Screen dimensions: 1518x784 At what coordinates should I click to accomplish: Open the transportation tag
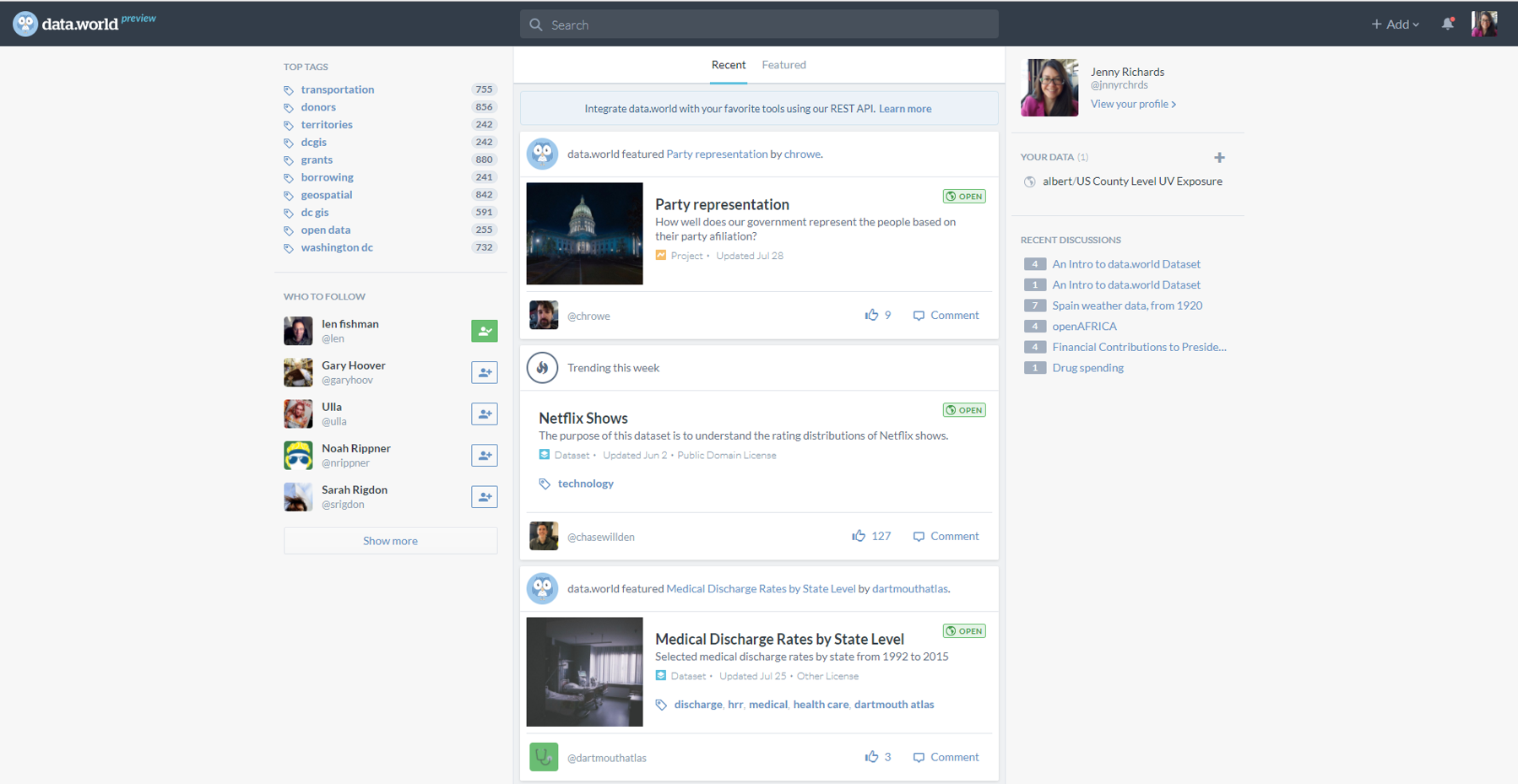[337, 89]
